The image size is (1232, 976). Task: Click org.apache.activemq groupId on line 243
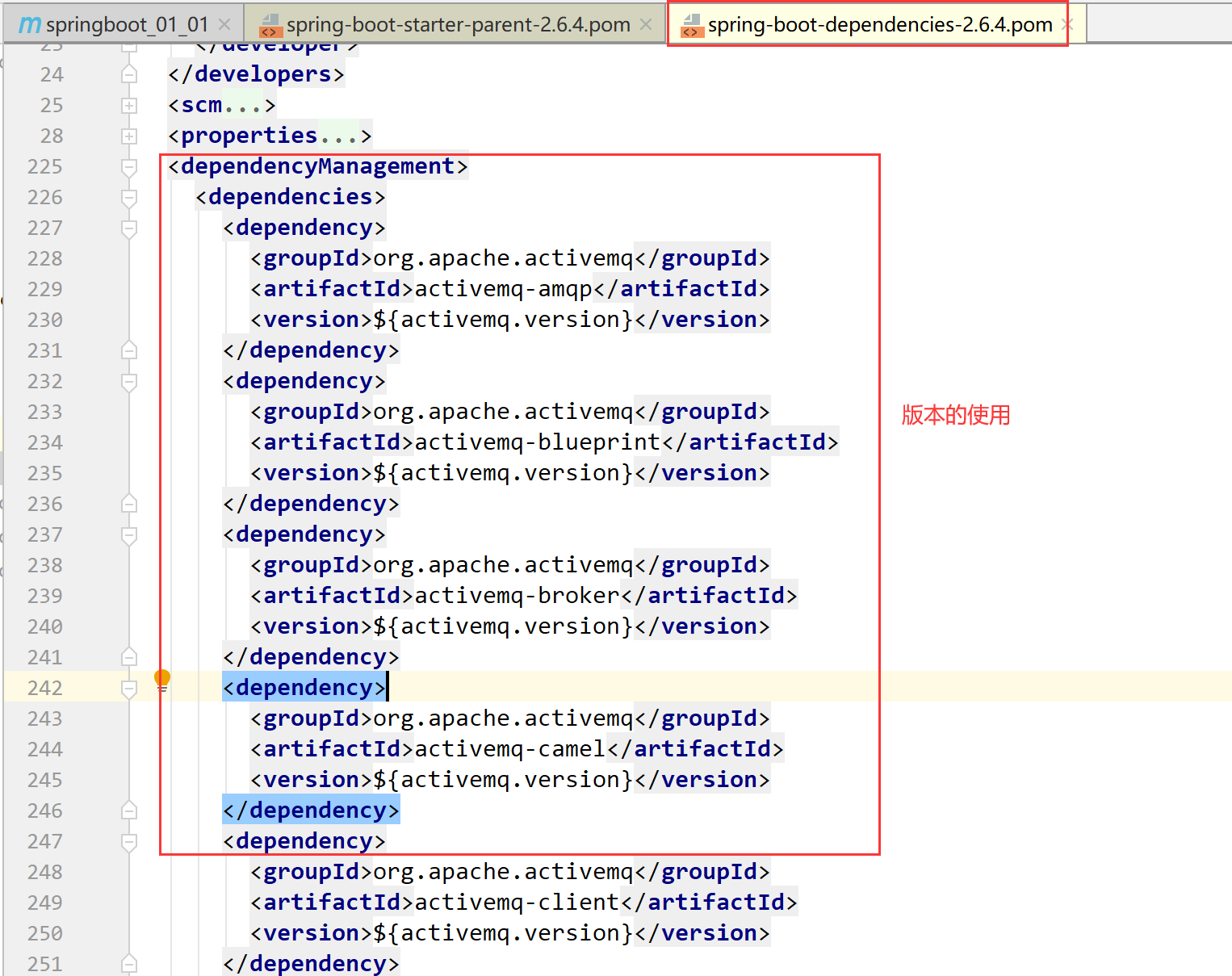[x=503, y=718]
